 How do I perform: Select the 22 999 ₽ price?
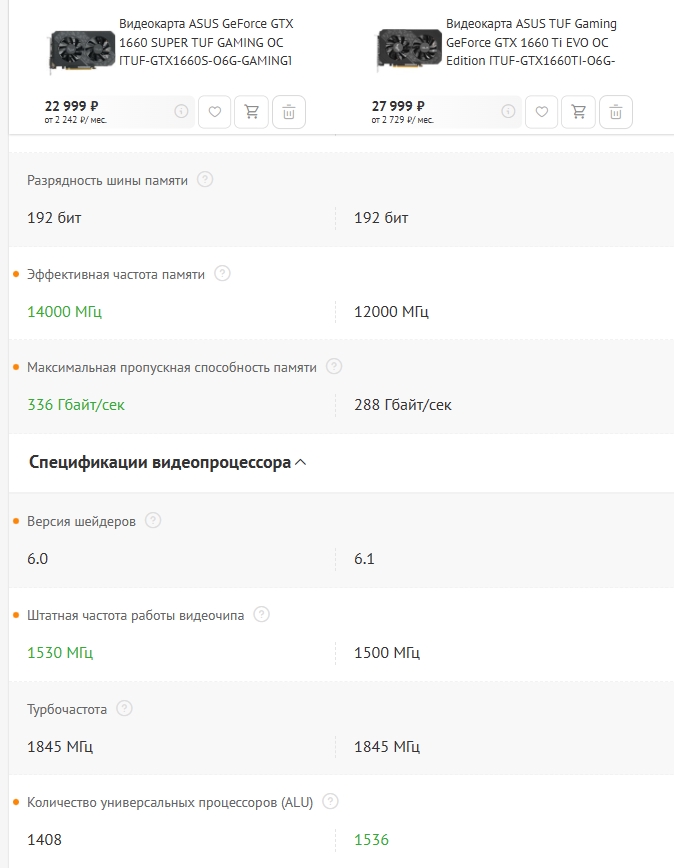pos(71,106)
